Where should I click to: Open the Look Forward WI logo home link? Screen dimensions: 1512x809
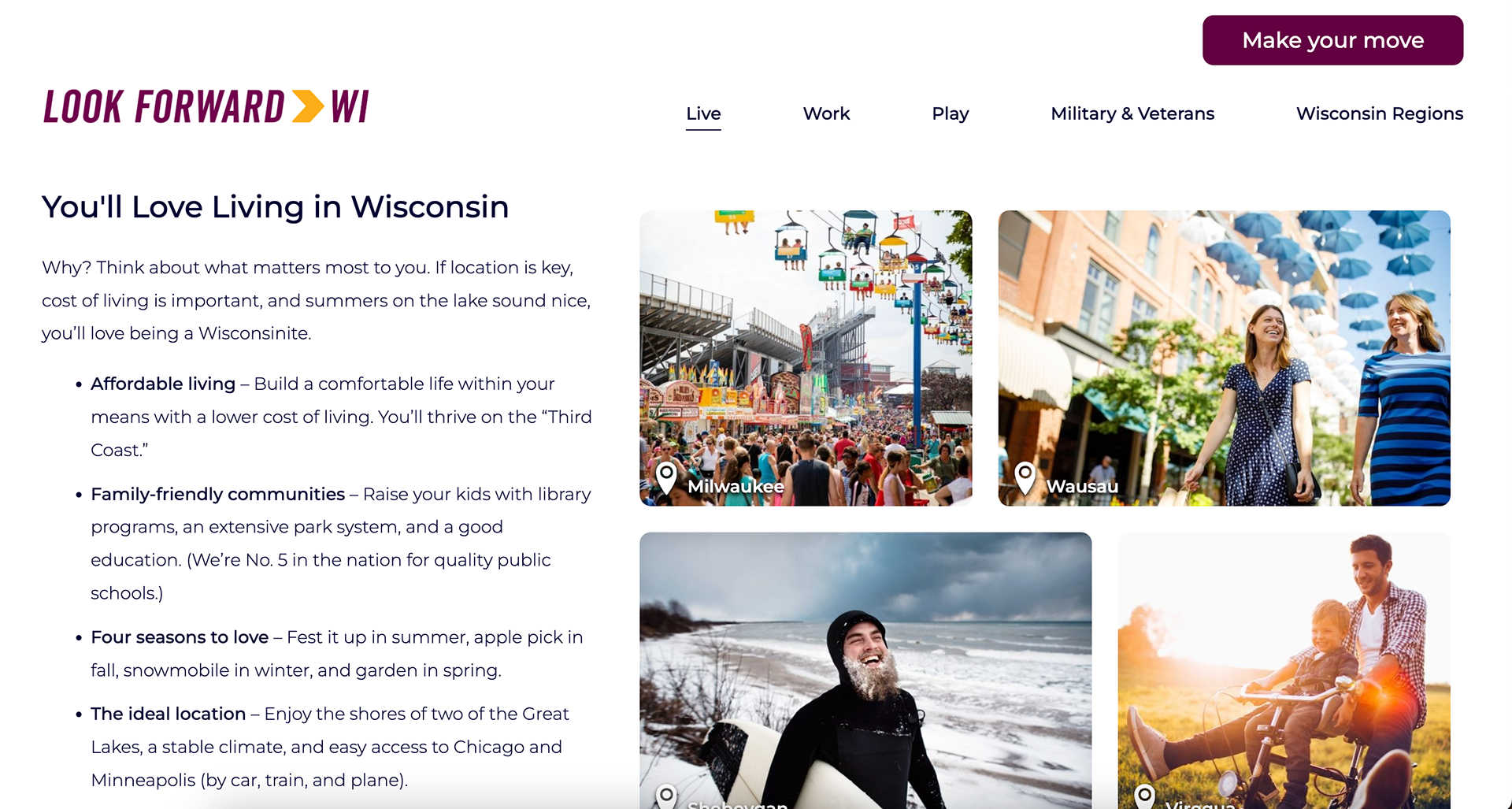[206, 106]
